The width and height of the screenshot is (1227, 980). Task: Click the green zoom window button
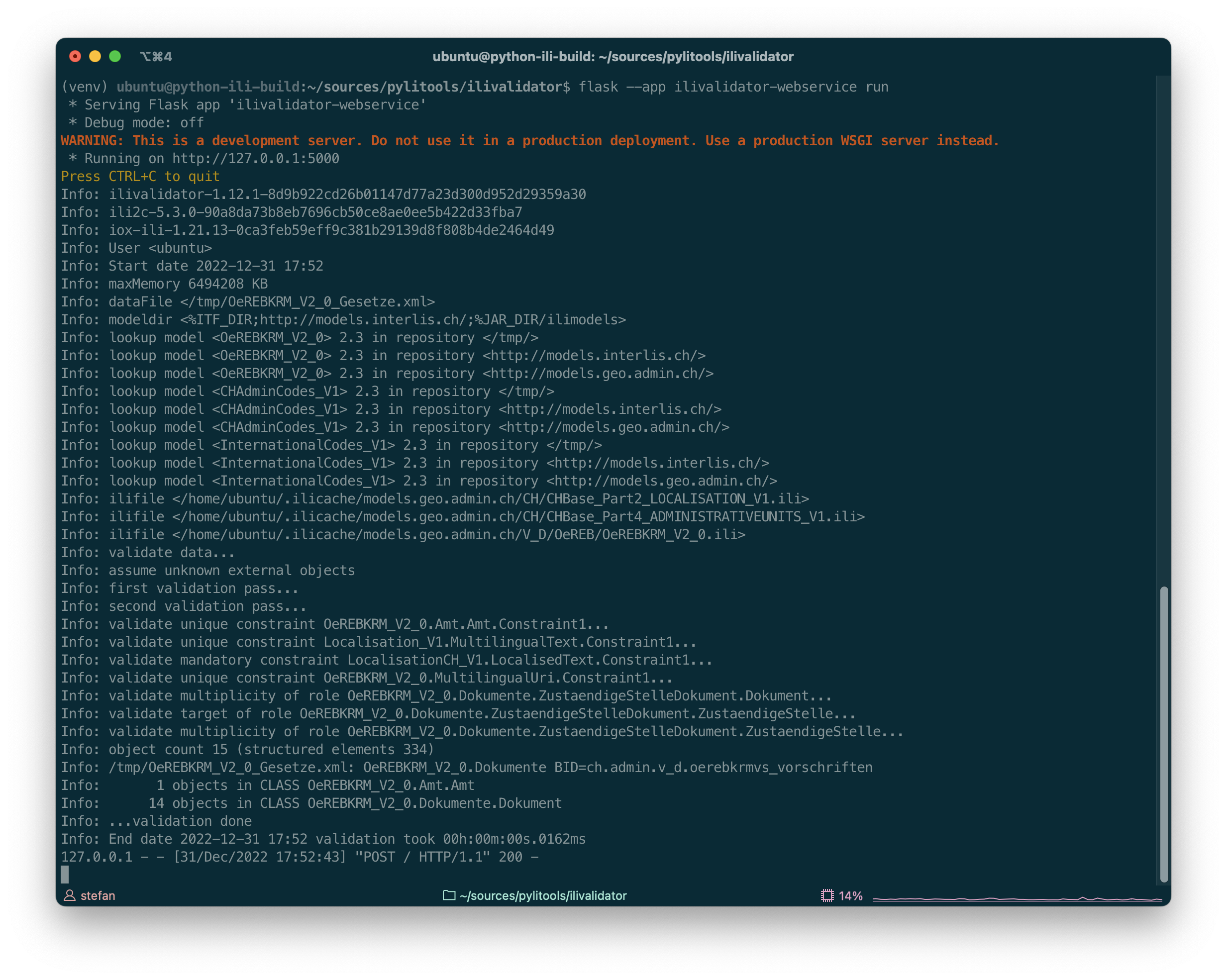click(115, 56)
